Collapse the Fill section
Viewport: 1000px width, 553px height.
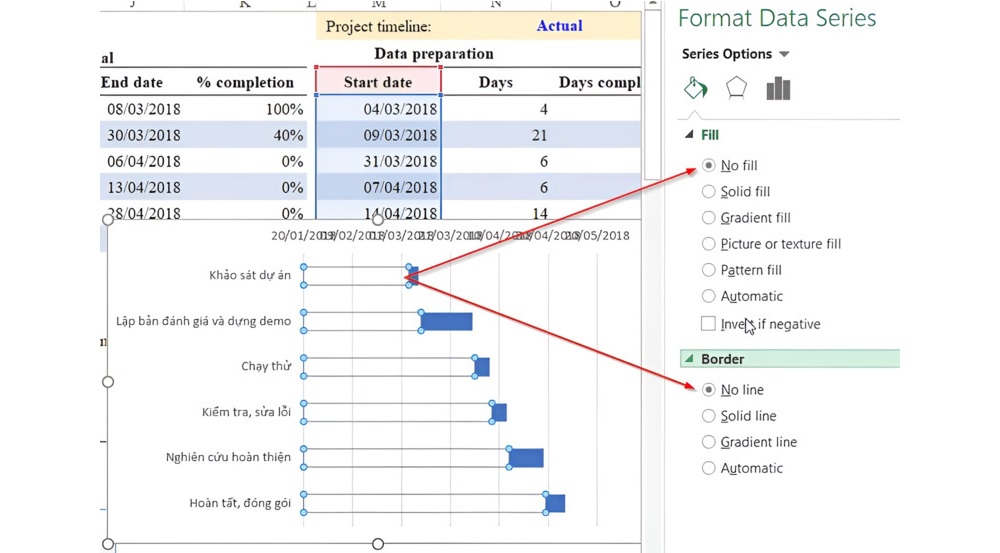[688, 135]
